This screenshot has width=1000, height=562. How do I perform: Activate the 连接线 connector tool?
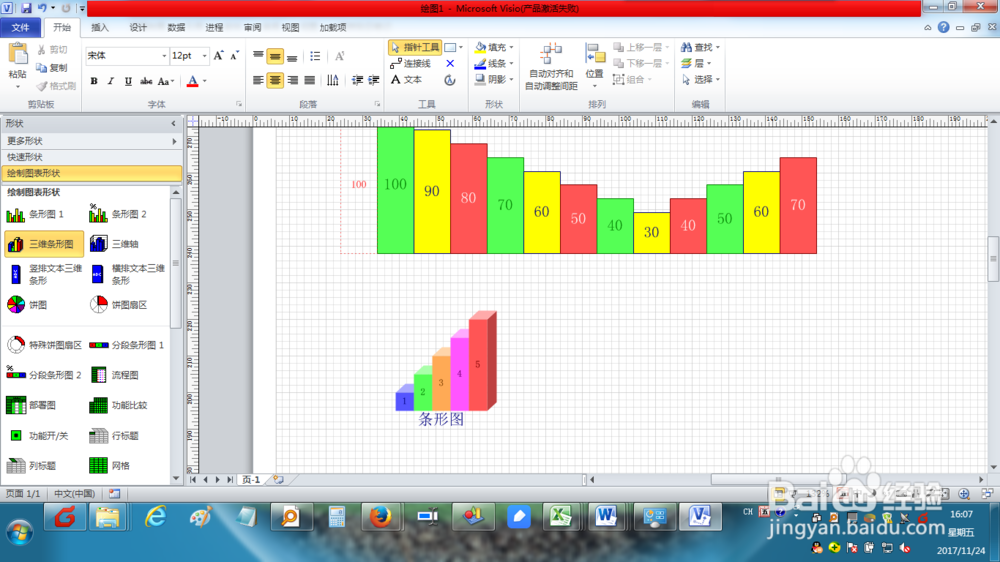coord(411,63)
